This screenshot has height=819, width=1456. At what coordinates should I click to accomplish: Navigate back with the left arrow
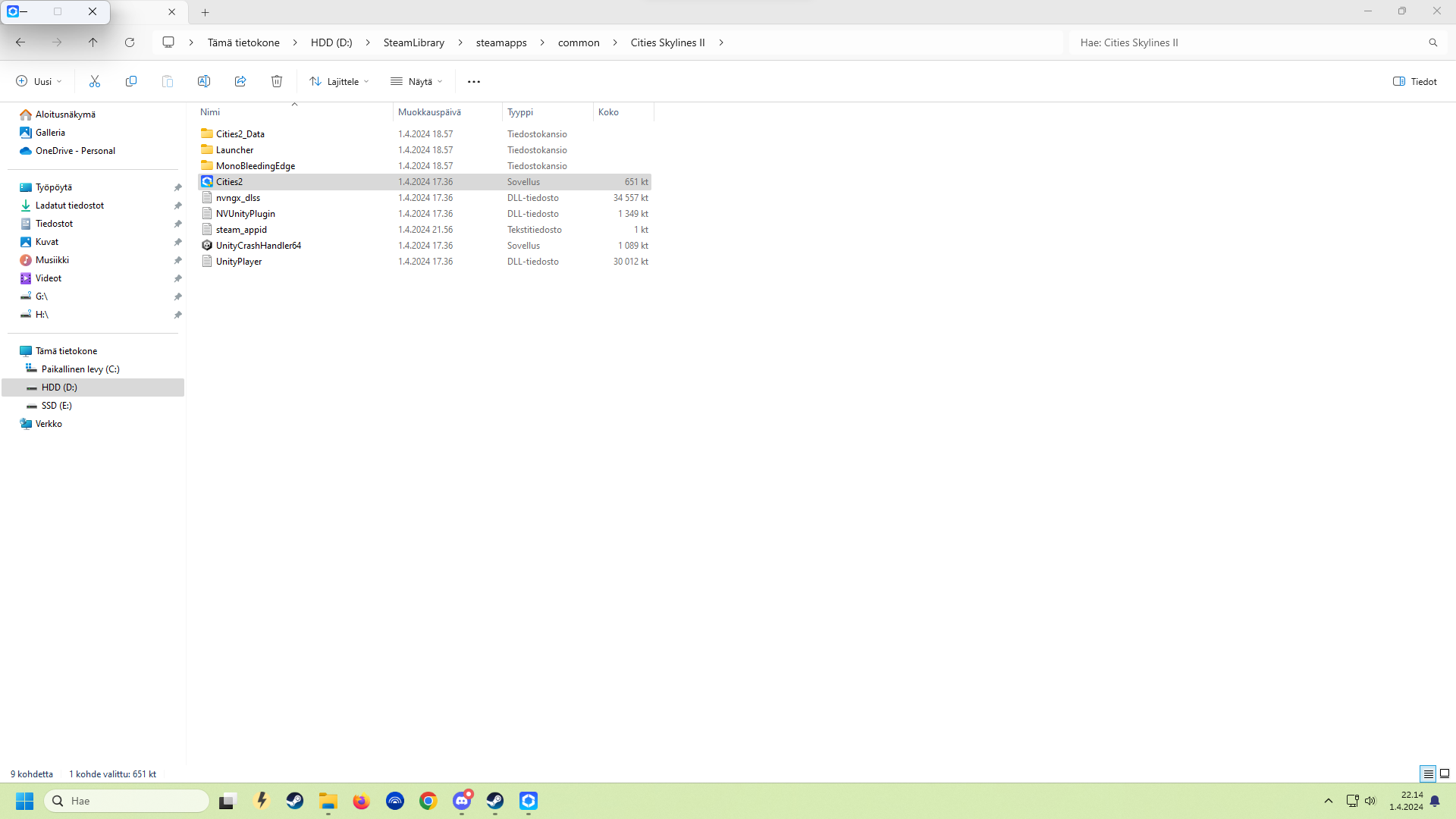click(20, 42)
